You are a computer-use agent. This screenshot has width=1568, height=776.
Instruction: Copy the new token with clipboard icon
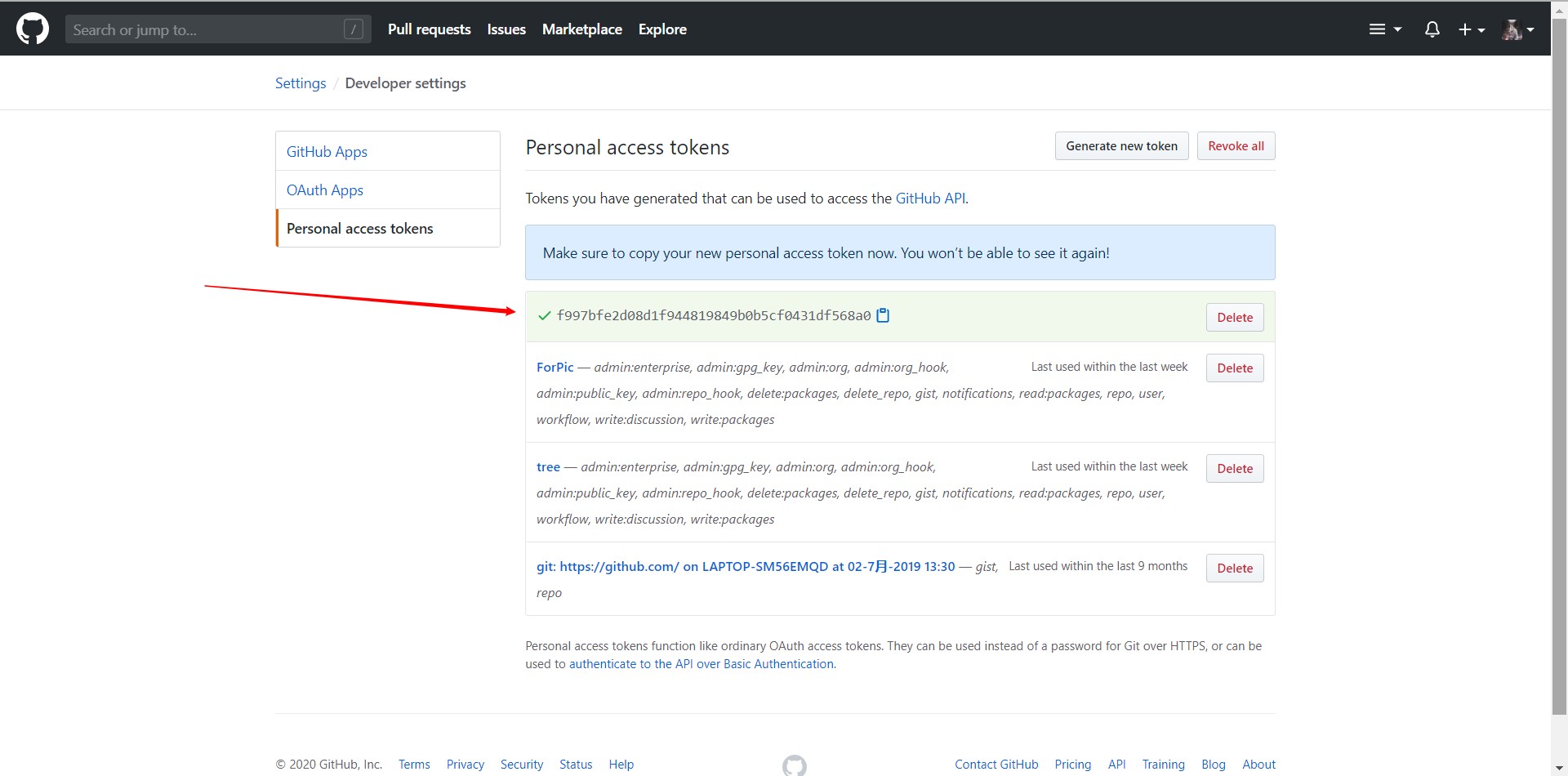pyautogui.click(x=883, y=315)
